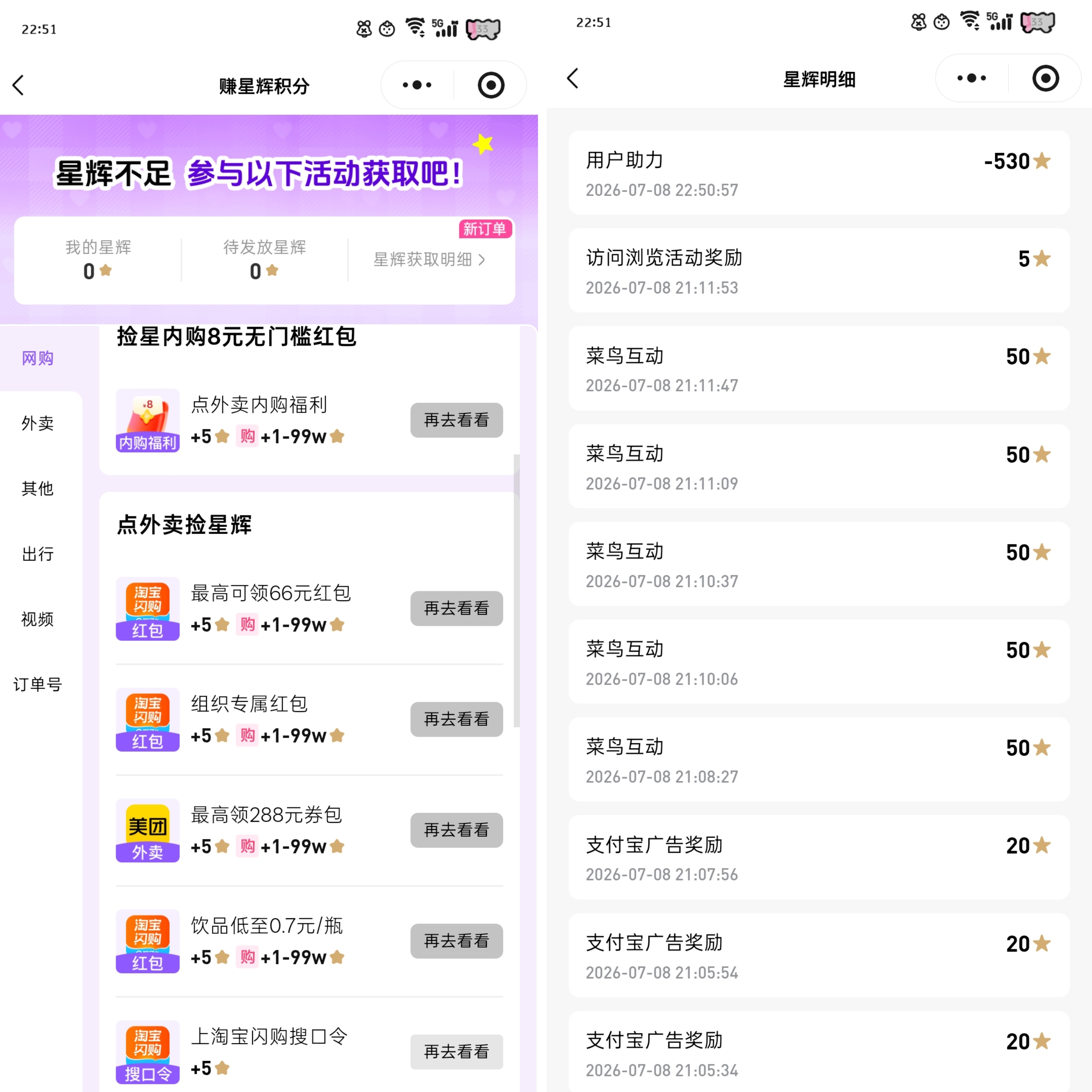1092x1092 pixels.
Task: Tap 赚星辉积分 page title
Action: pyautogui.click(x=264, y=86)
